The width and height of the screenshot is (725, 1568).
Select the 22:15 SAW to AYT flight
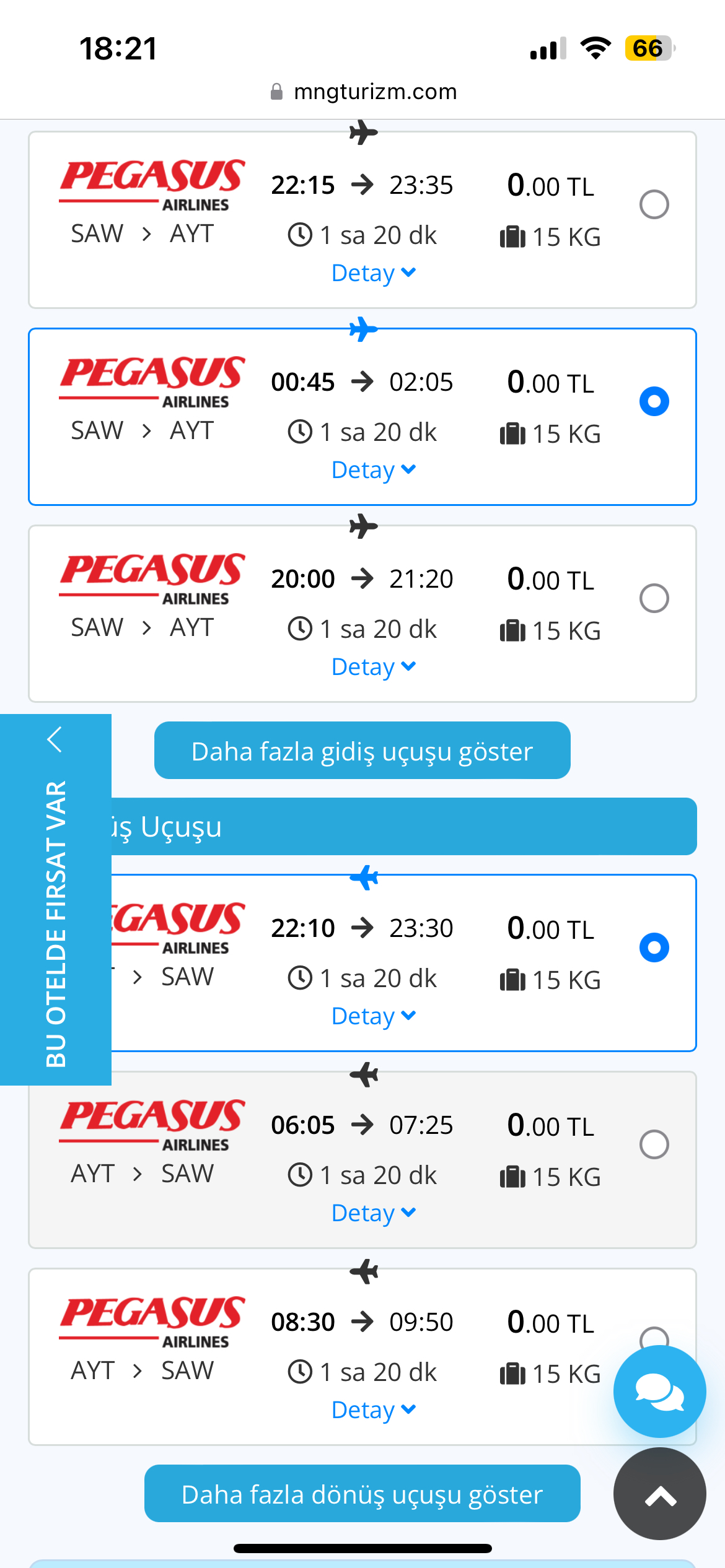654,204
